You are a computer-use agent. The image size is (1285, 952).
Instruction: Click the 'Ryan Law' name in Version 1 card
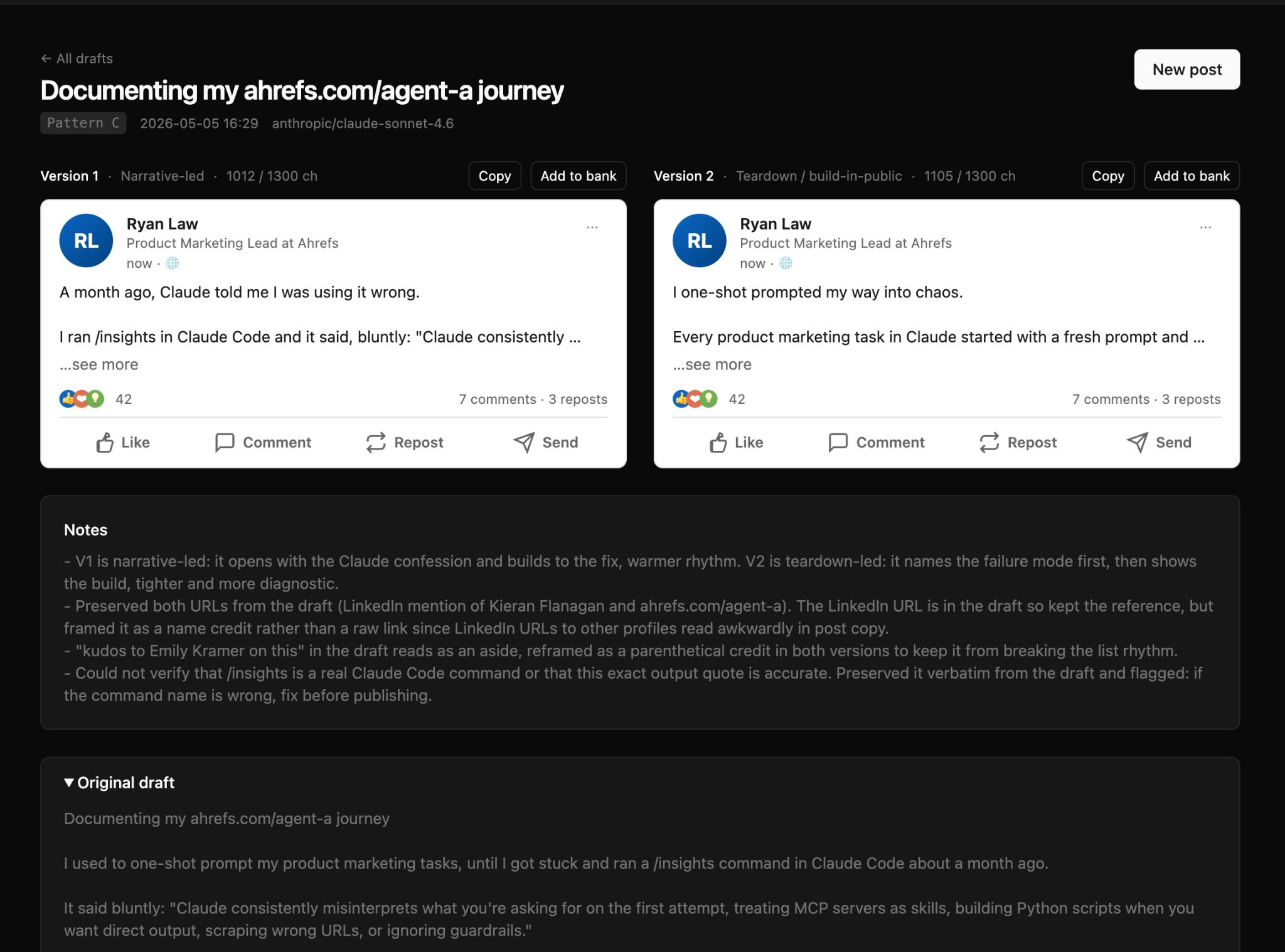[x=162, y=224]
